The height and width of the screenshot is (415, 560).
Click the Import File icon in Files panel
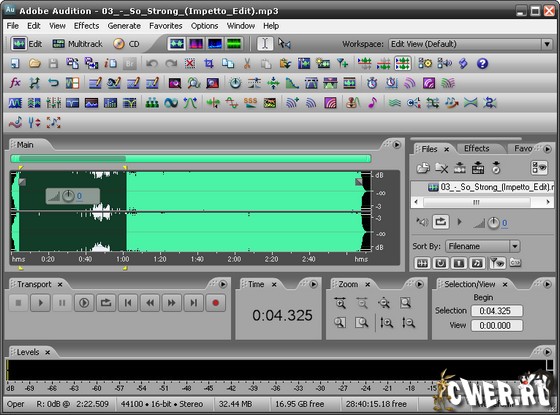423,168
